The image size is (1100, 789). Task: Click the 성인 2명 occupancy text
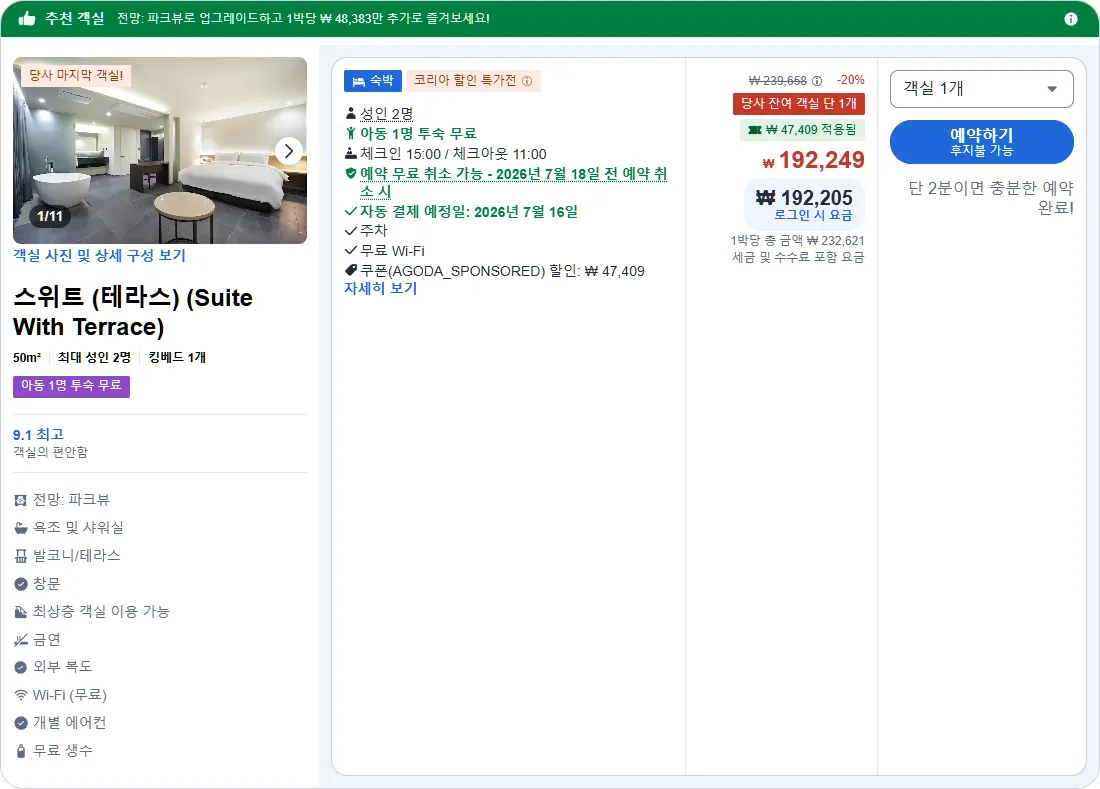click(x=387, y=113)
